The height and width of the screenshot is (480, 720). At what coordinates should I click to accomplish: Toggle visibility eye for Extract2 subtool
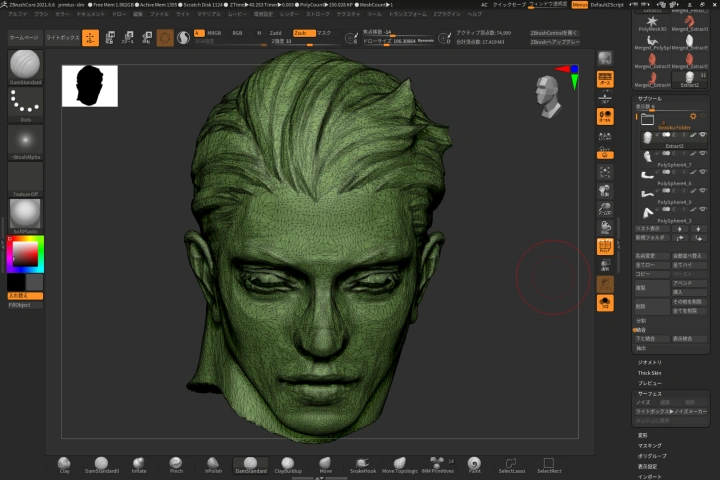(x=703, y=135)
